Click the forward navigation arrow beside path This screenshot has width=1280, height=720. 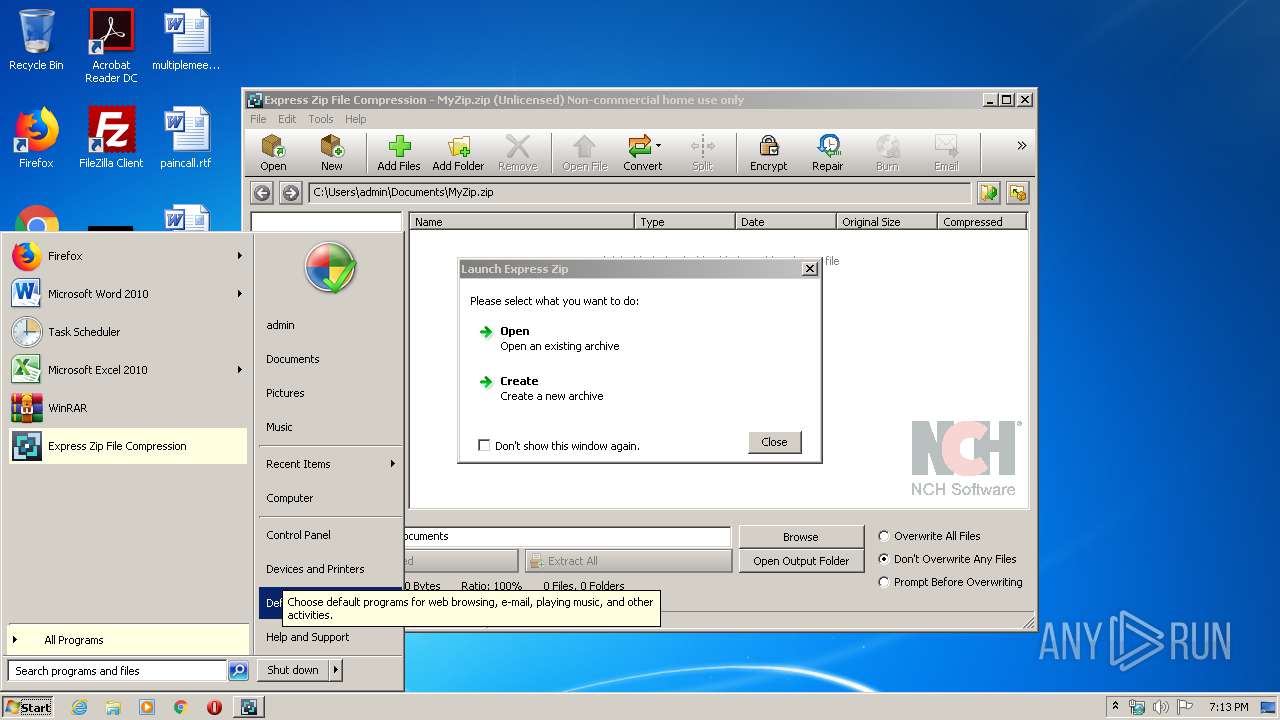click(x=291, y=193)
